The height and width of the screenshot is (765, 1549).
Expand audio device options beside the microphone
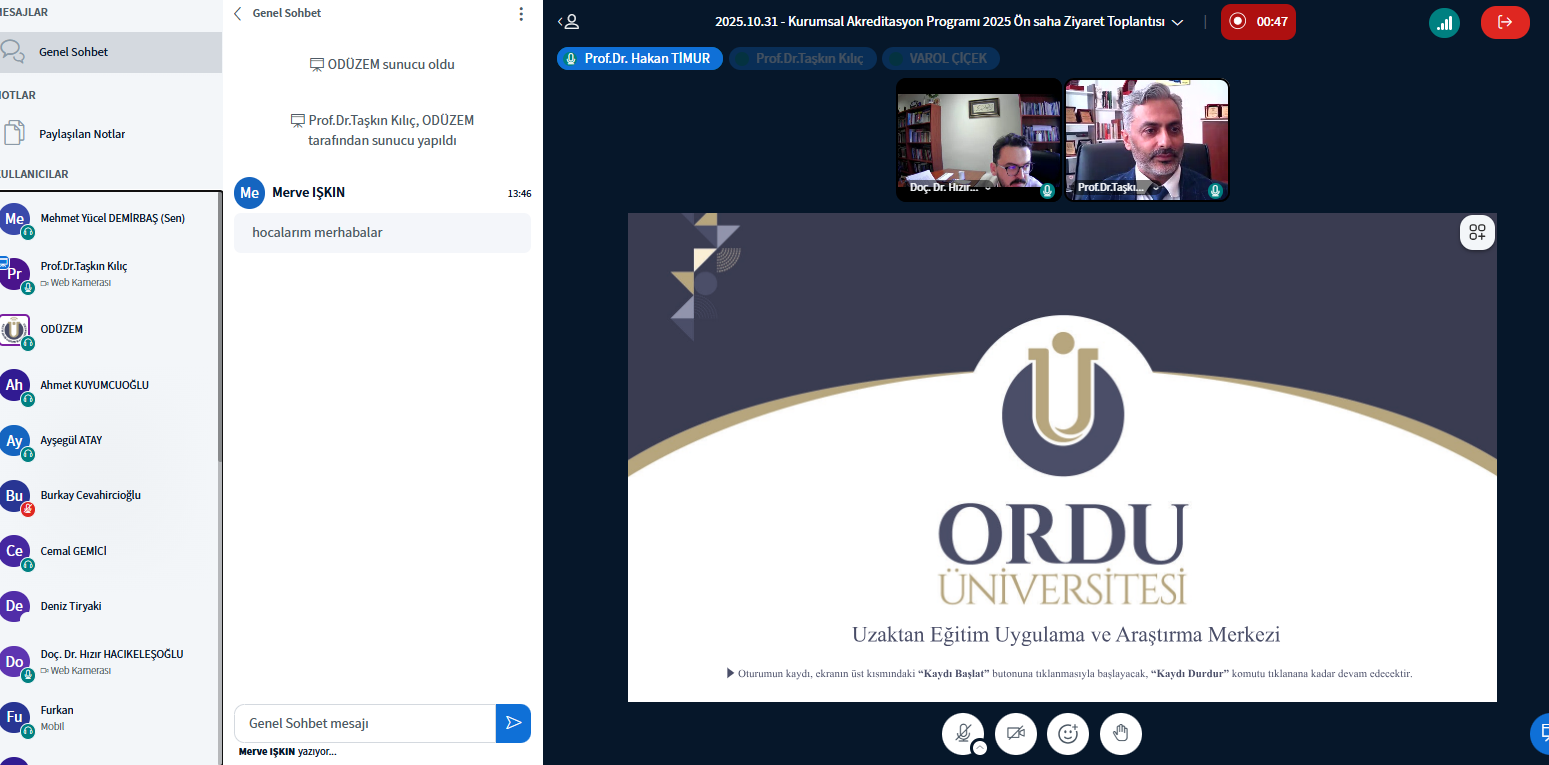(980, 747)
